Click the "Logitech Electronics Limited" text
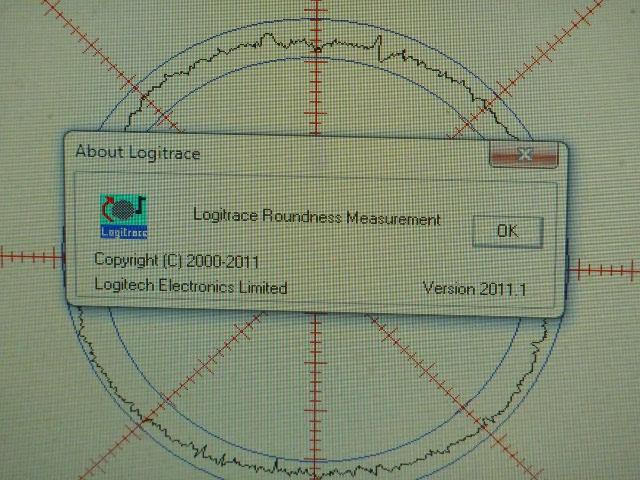Viewport: 640px width, 480px height. point(191,286)
